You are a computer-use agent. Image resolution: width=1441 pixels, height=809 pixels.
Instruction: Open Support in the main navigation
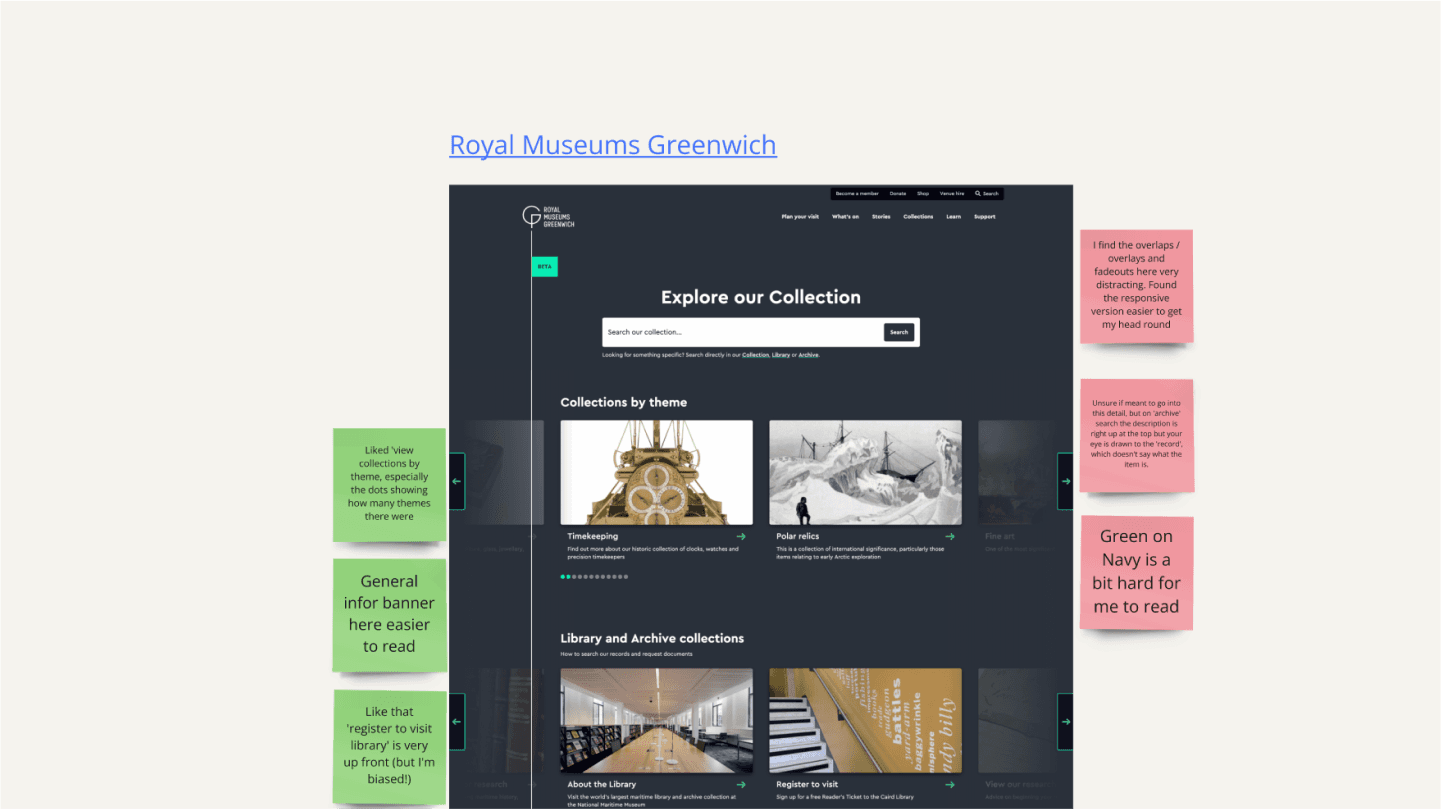point(985,217)
